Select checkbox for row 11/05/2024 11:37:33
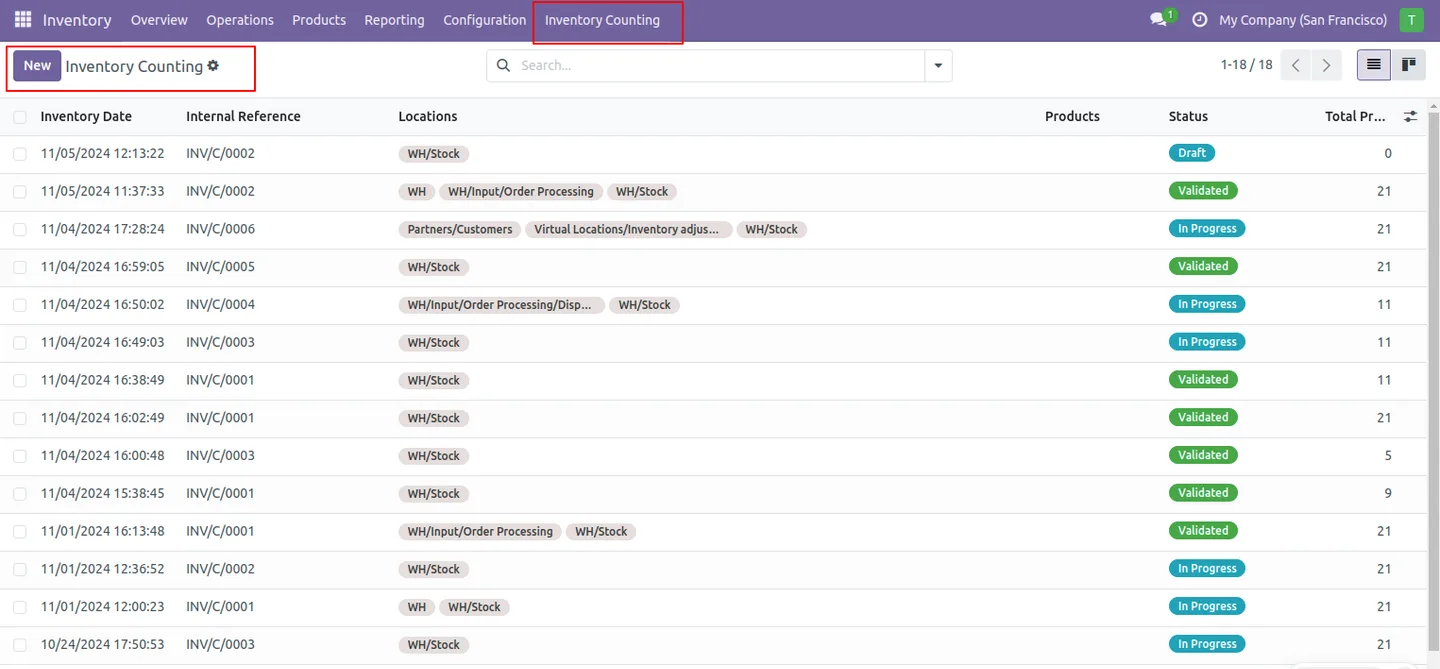The height and width of the screenshot is (669, 1440). [20, 192]
